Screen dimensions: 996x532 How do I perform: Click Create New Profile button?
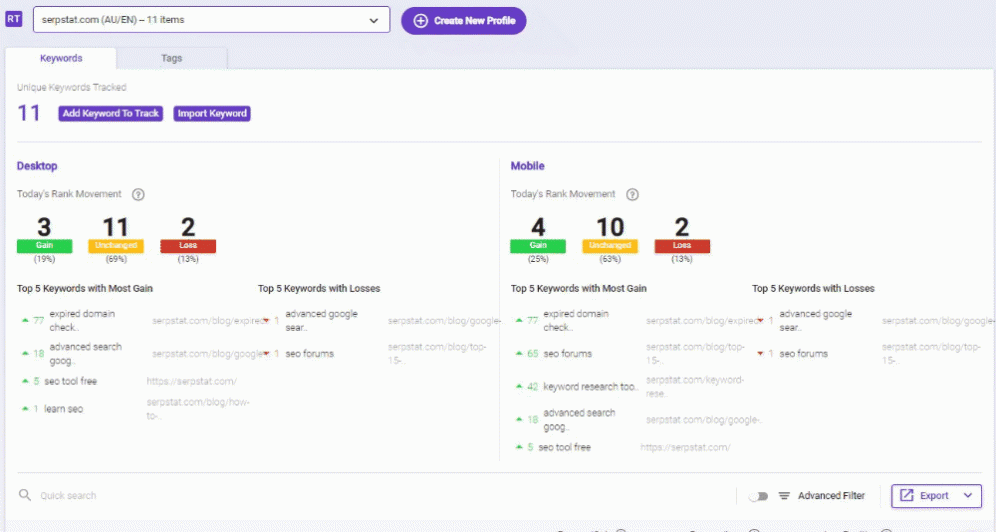[x=464, y=21]
